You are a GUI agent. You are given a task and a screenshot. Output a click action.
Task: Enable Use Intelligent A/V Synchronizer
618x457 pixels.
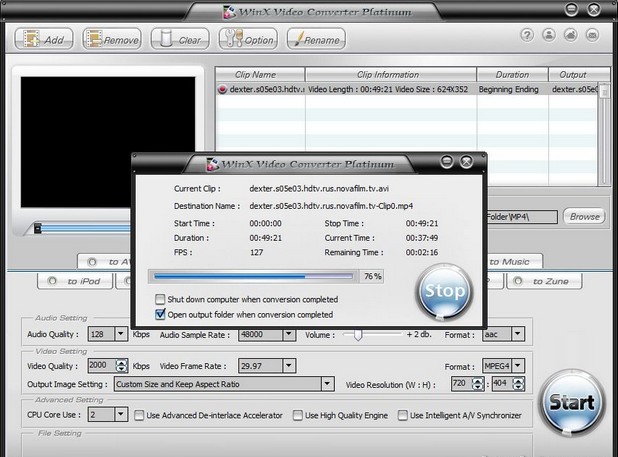coord(402,415)
